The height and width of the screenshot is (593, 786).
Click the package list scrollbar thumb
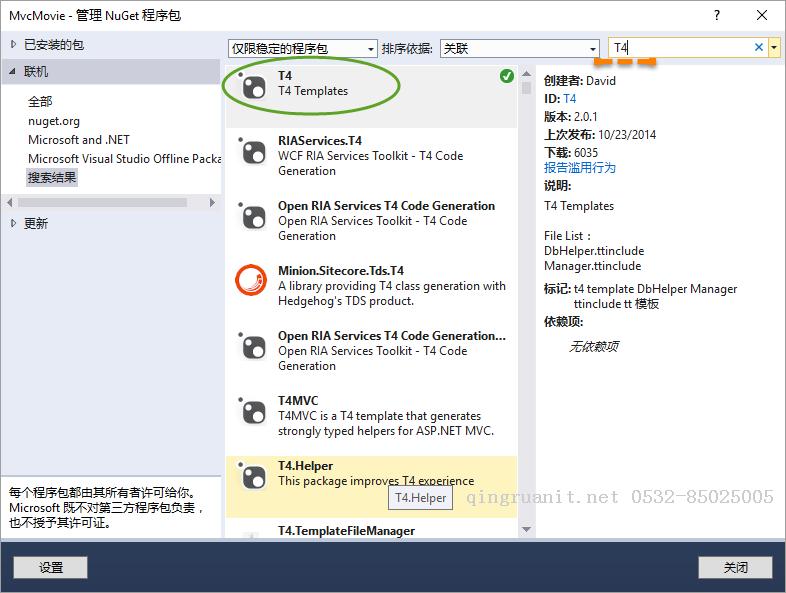point(526,88)
